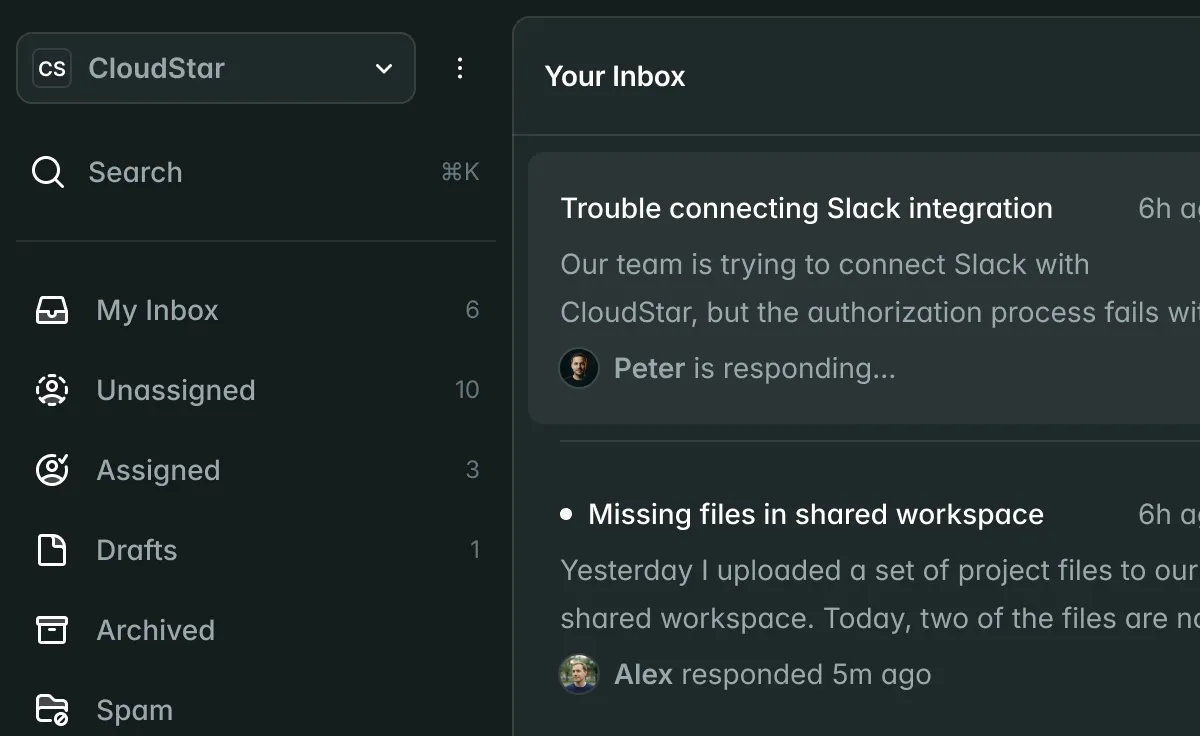Toggle the unread dot on Missing files ticket

coord(566,514)
